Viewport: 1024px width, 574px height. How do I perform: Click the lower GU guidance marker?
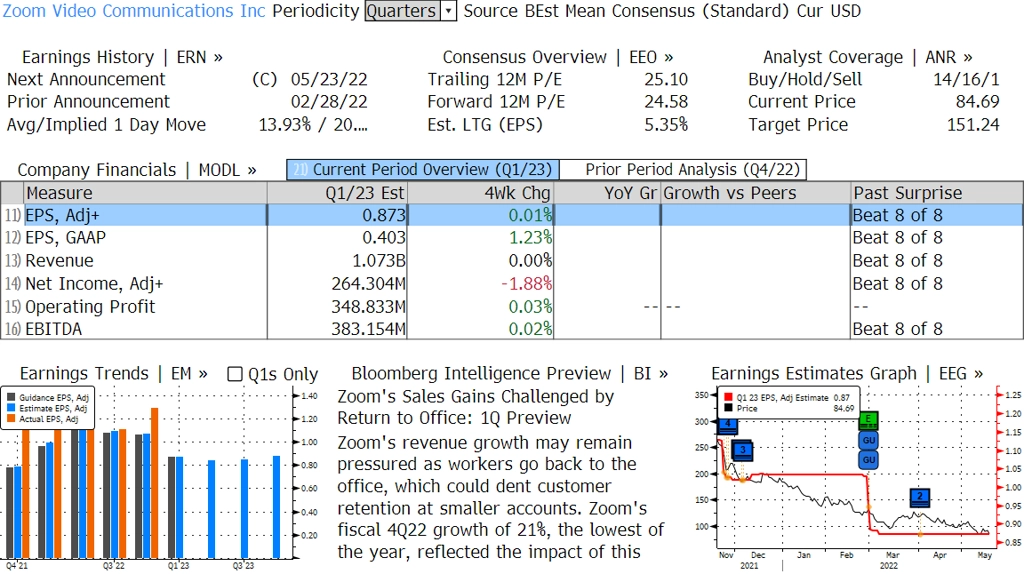pyautogui.click(x=869, y=460)
